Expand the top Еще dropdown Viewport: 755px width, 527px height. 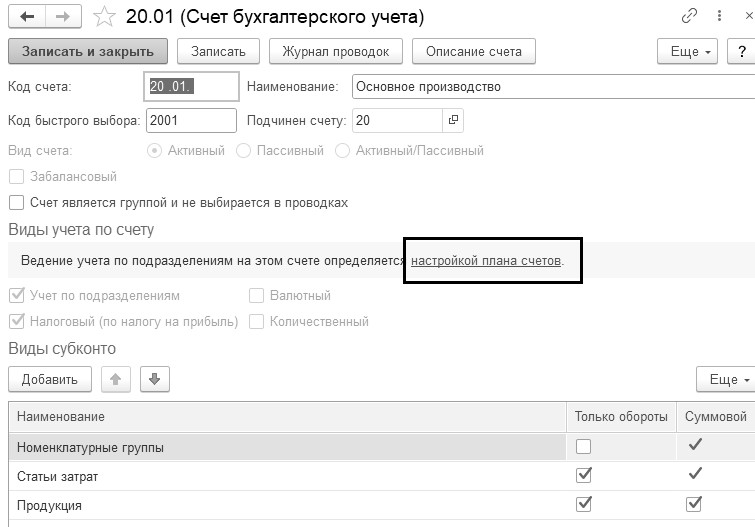point(687,52)
